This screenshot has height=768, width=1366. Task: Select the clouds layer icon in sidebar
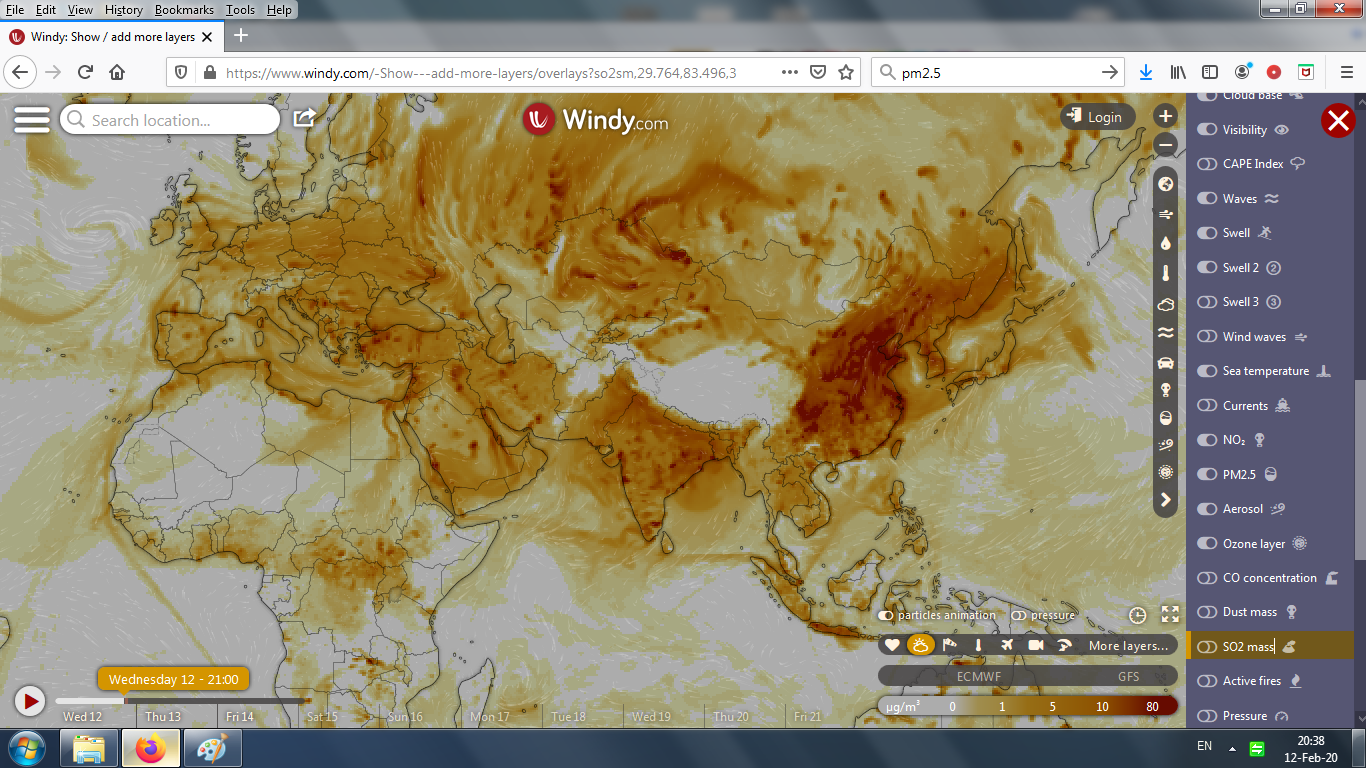pyautogui.click(x=1165, y=304)
